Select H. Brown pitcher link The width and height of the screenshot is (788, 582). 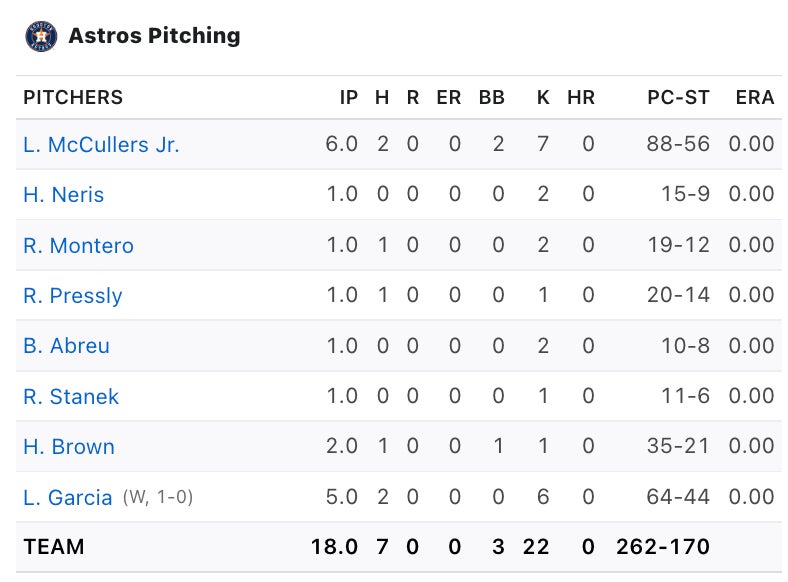tap(68, 446)
